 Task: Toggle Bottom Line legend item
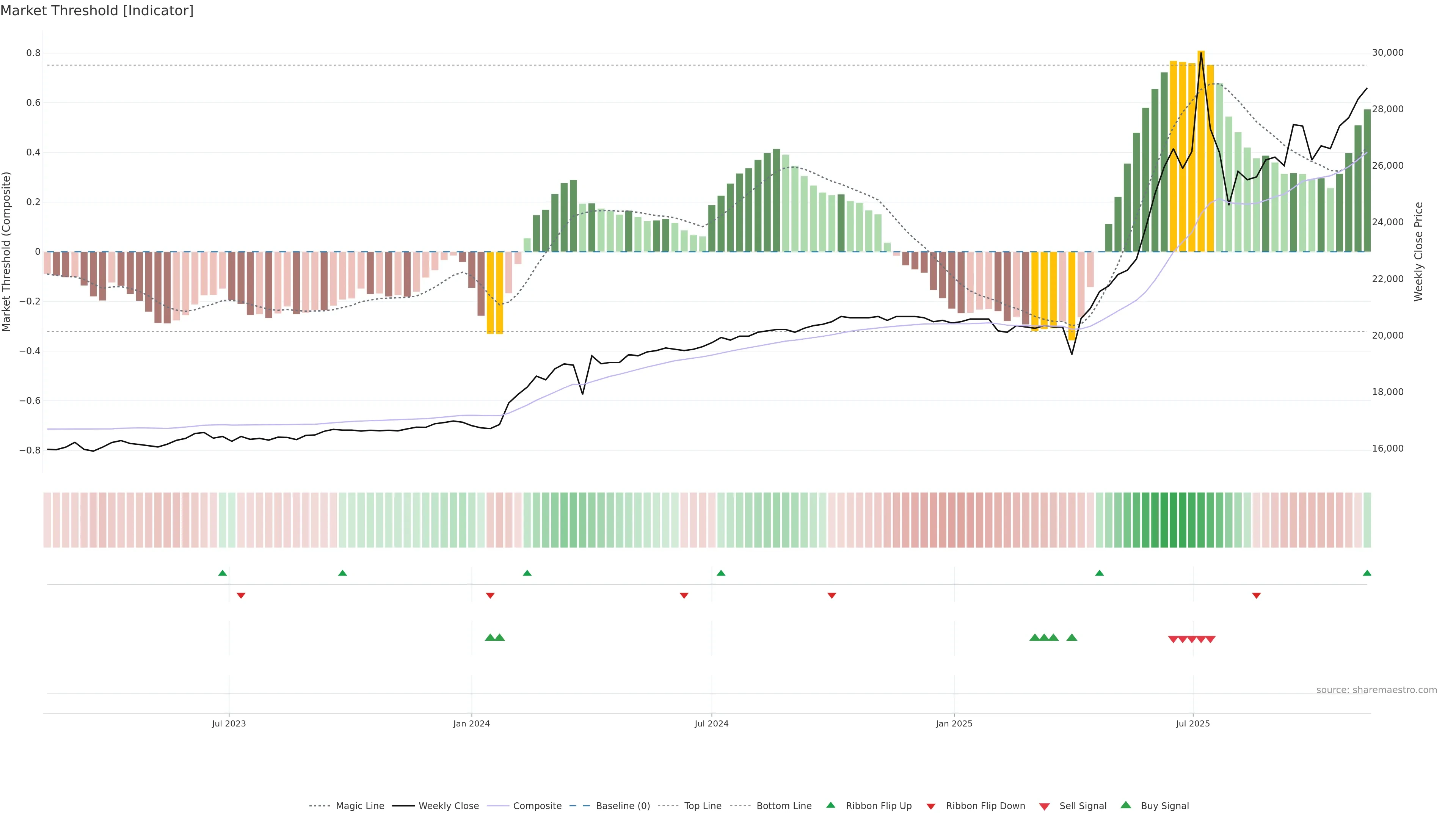783,806
